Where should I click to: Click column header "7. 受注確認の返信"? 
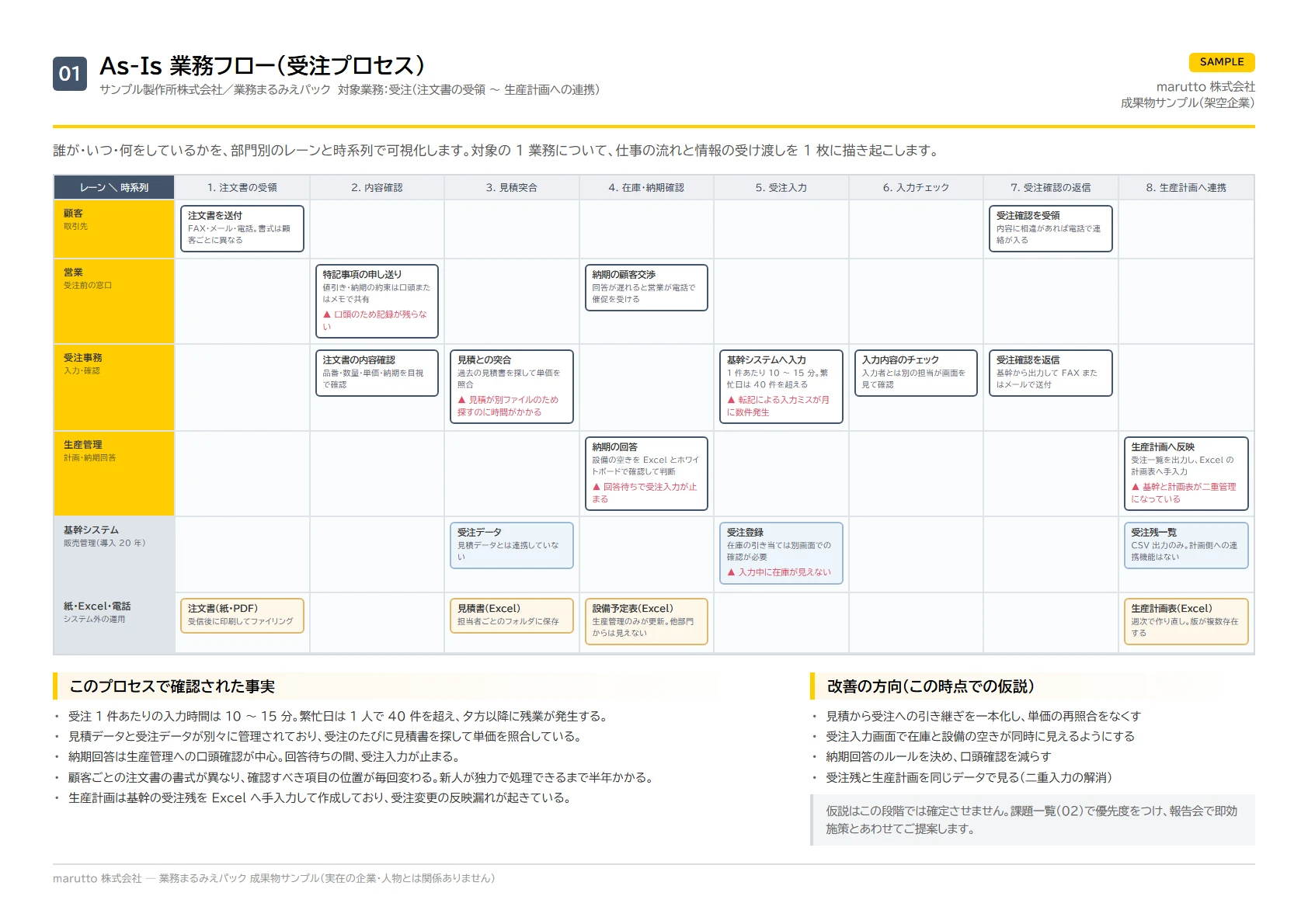pos(1051,188)
